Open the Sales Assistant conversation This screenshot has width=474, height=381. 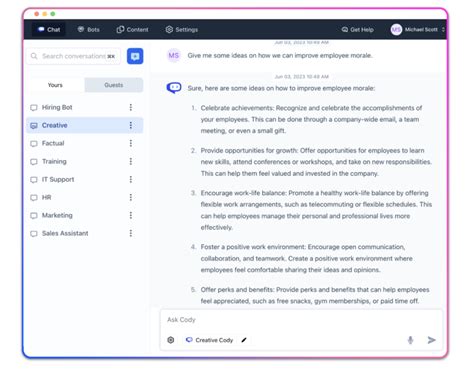85,233
